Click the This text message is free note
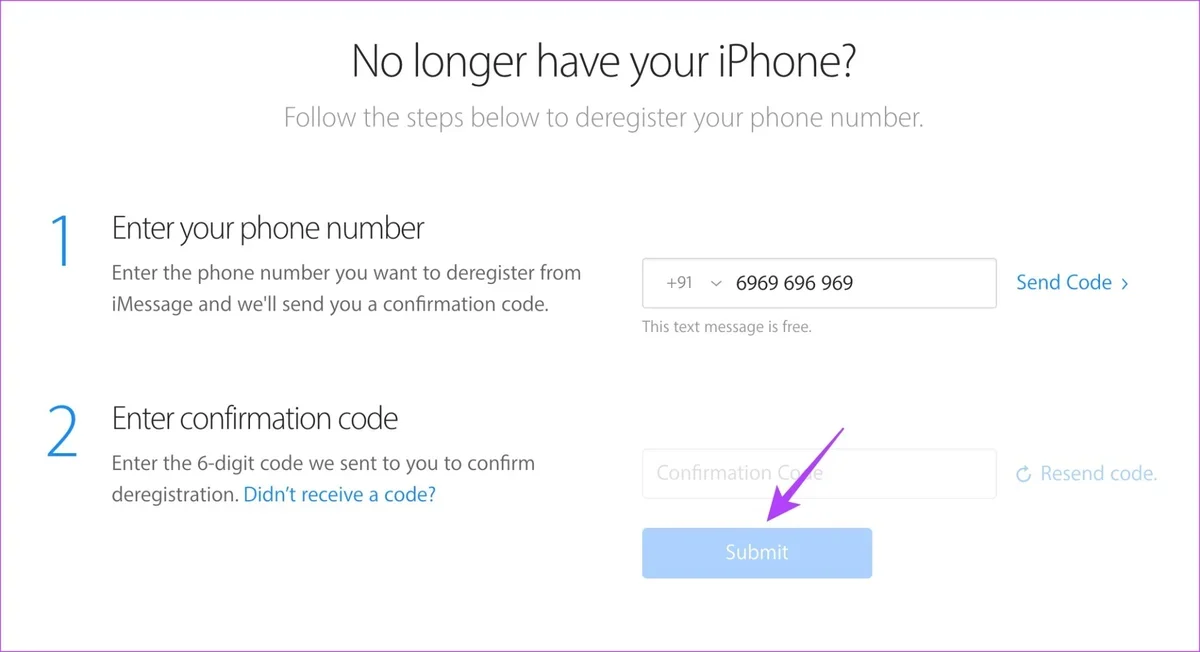1200x652 pixels. coord(727,327)
